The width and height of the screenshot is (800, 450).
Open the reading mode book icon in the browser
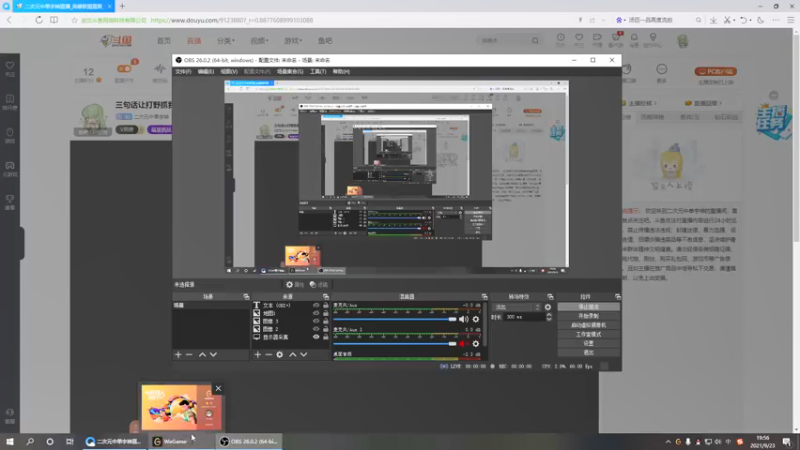[54, 20]
